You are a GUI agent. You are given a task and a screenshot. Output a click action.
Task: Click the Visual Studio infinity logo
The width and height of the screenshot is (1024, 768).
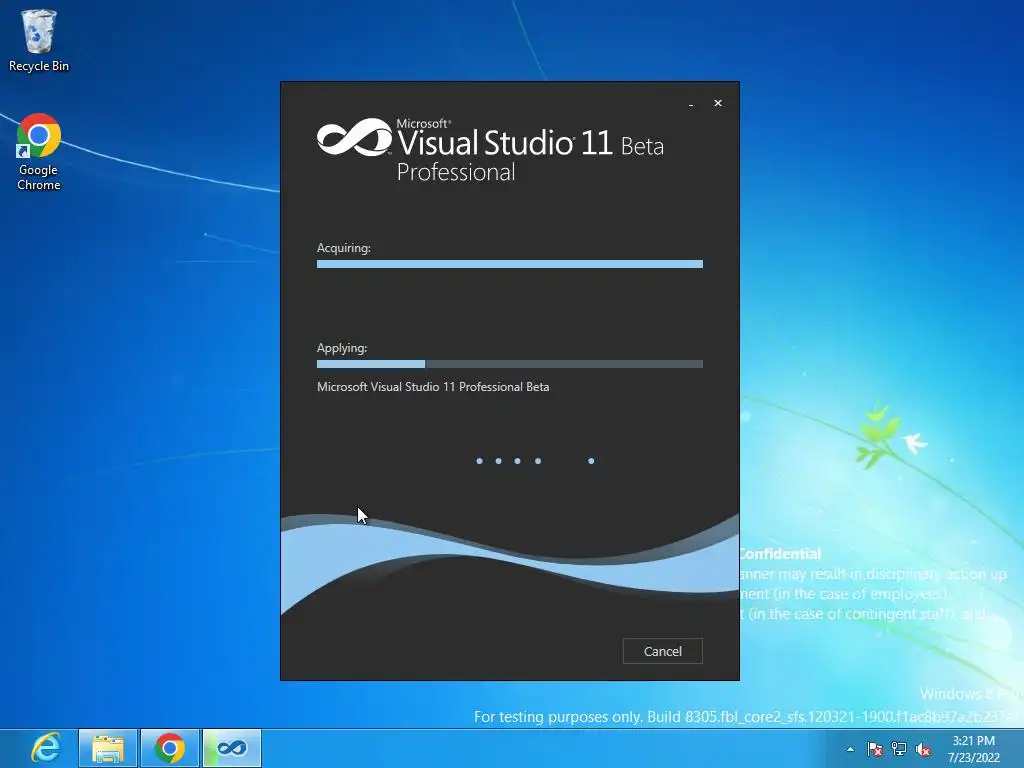355,137
